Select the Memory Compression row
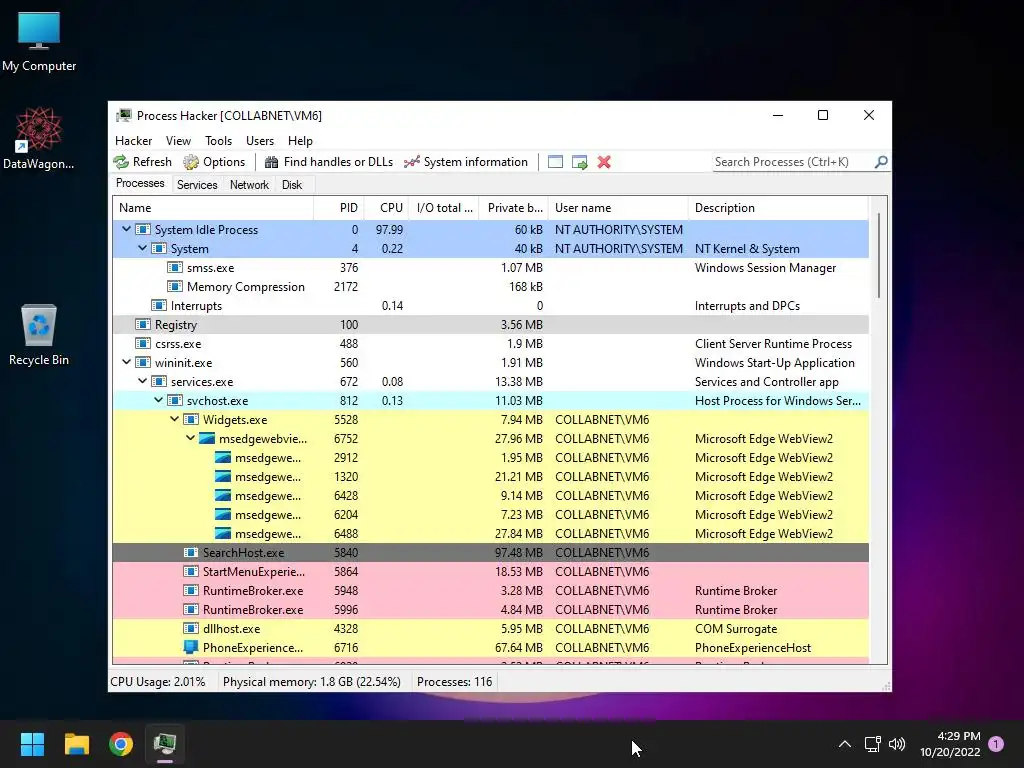Screen dimensions: 1024x768 pos(491,287)
